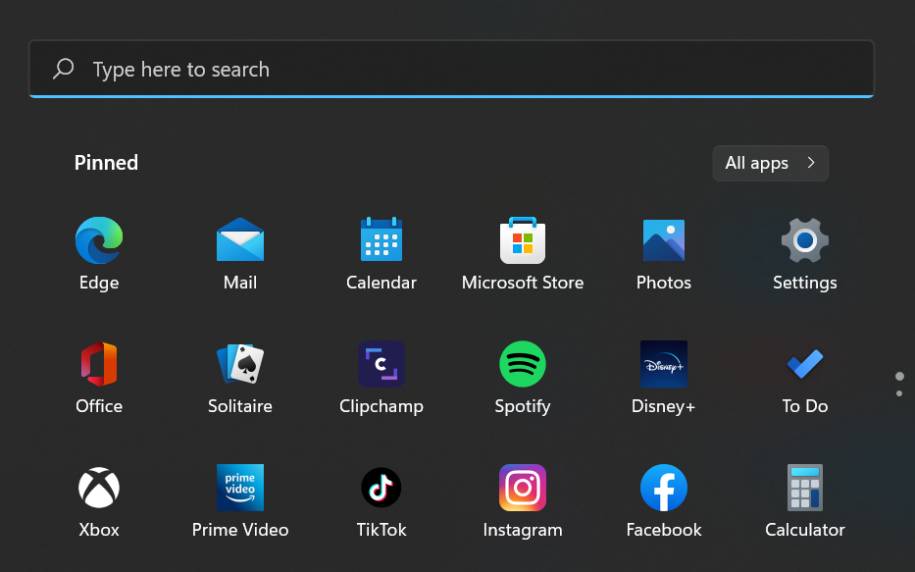Launch the Xbox app
Image resolution: width=915 pixels, height=572 pixels.
click(99, 487)
